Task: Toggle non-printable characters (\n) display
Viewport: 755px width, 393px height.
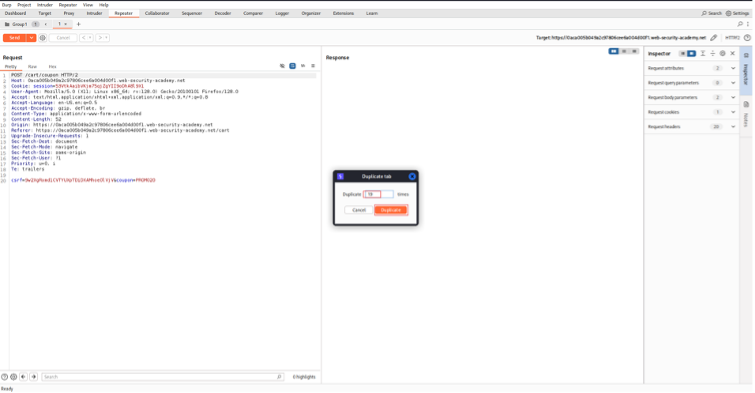Action: (x=303, y=66)
